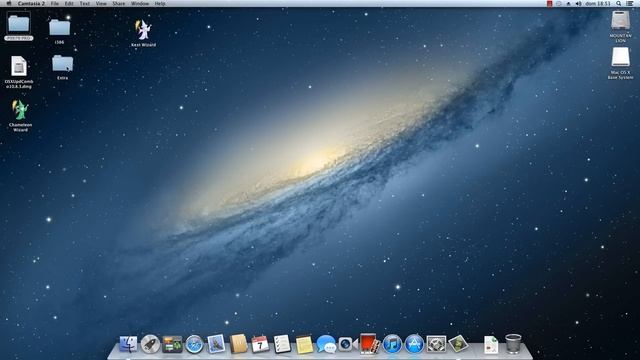Open App Store icon in Dock
Viewport: 640px width, 360px height.
[414, 344]
